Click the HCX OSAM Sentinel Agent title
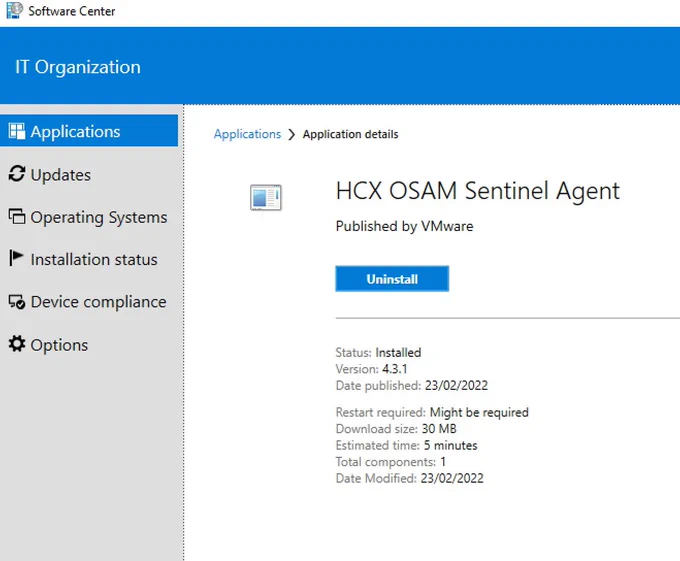680x561 pixels. [478, 191]
